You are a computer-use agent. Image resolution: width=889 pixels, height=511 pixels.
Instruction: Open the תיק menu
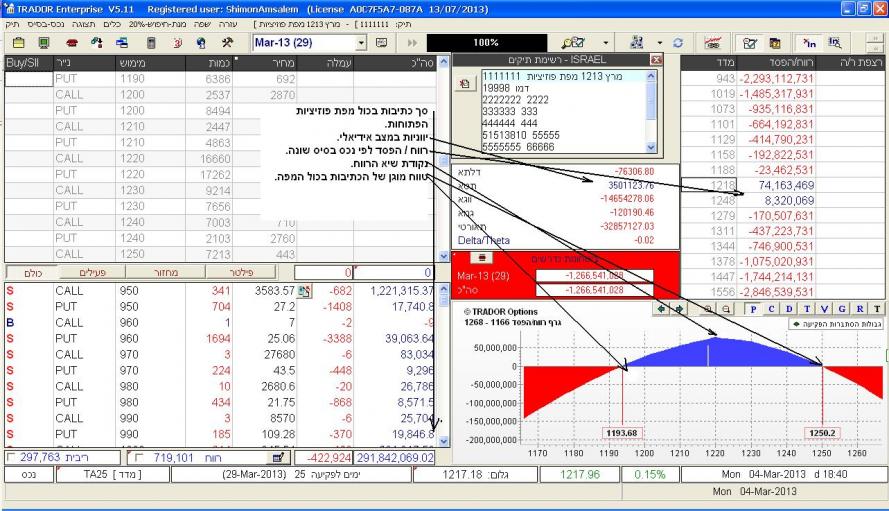click(x=12, y=24)
